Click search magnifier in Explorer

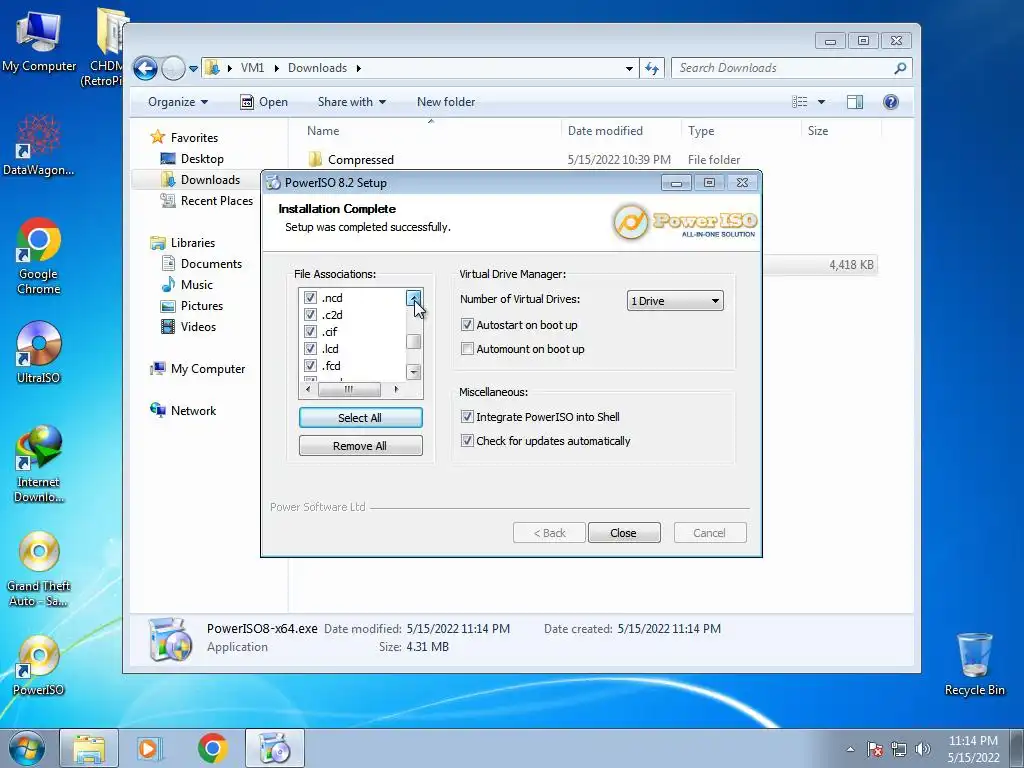point(900,68)
